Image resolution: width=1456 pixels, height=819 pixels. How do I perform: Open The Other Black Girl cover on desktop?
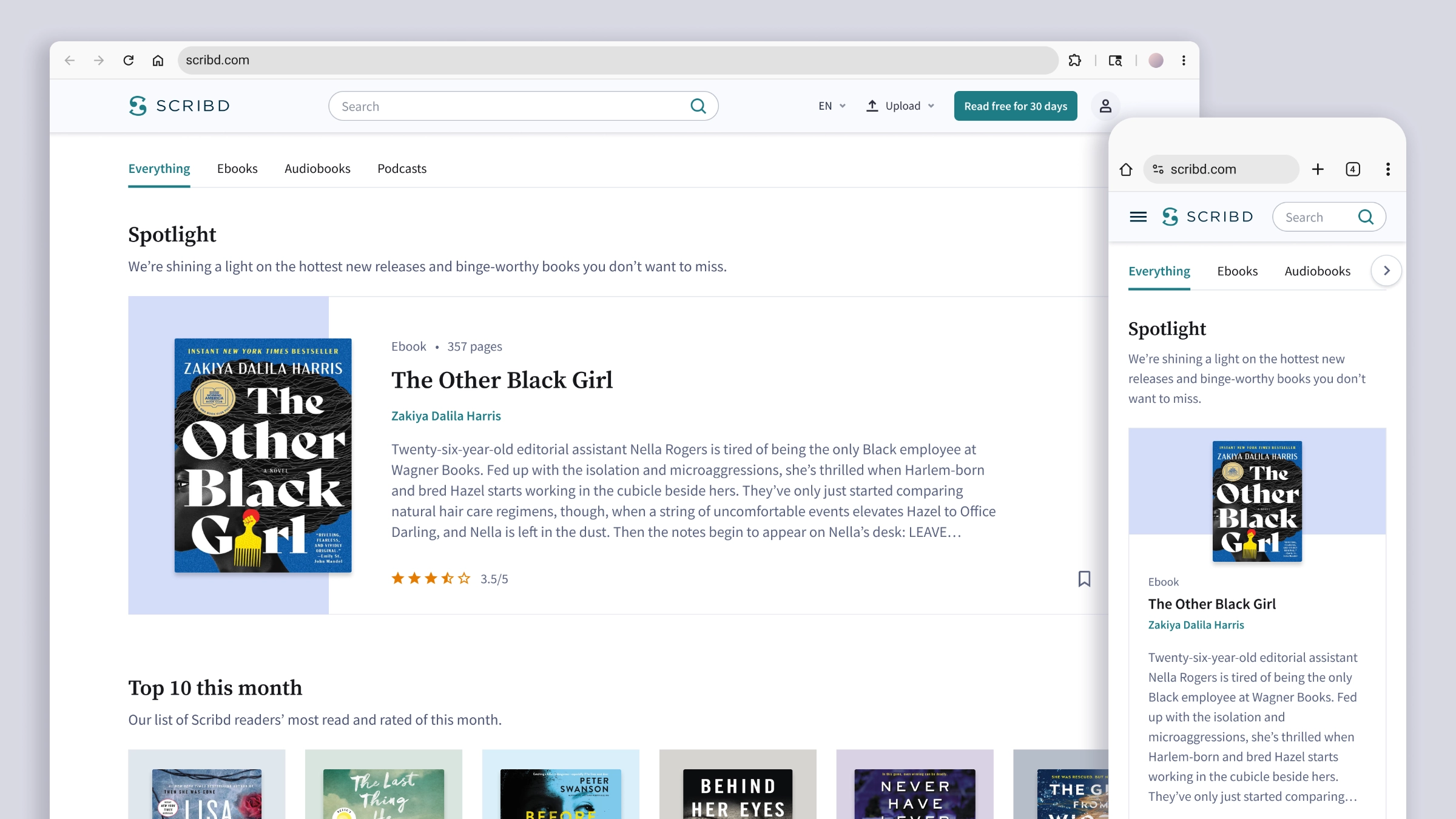[x=263, y=455]
